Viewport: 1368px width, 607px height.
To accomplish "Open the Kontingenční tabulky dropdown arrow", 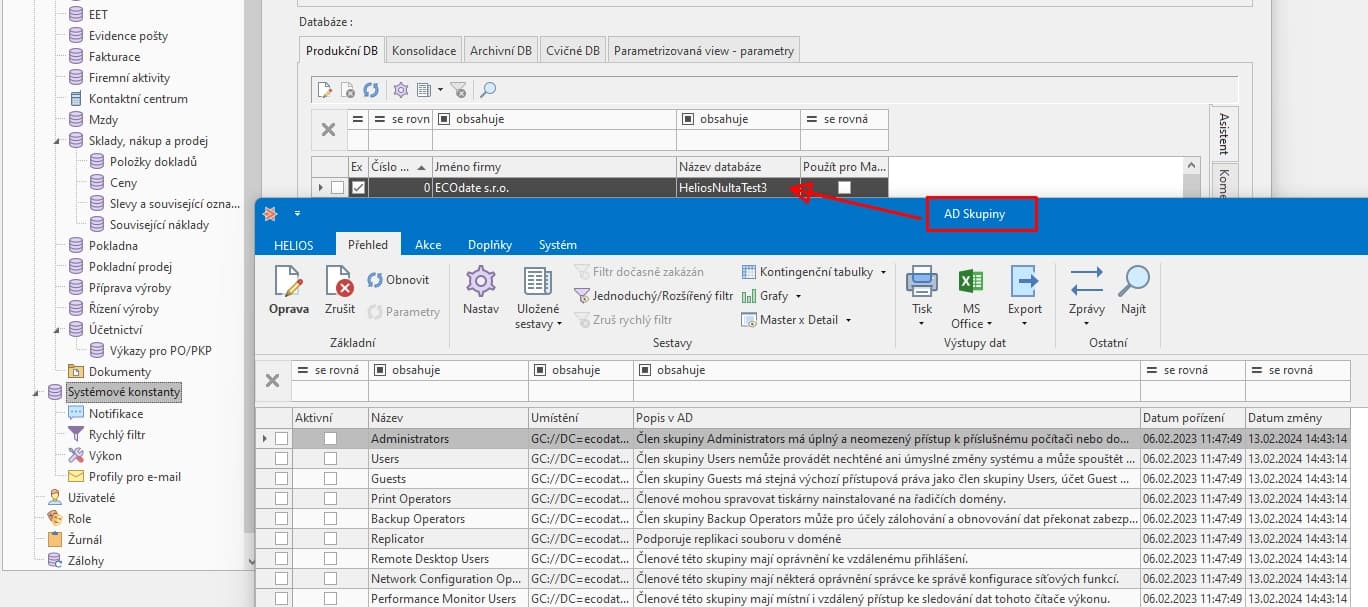I will (x=883, y=272).
